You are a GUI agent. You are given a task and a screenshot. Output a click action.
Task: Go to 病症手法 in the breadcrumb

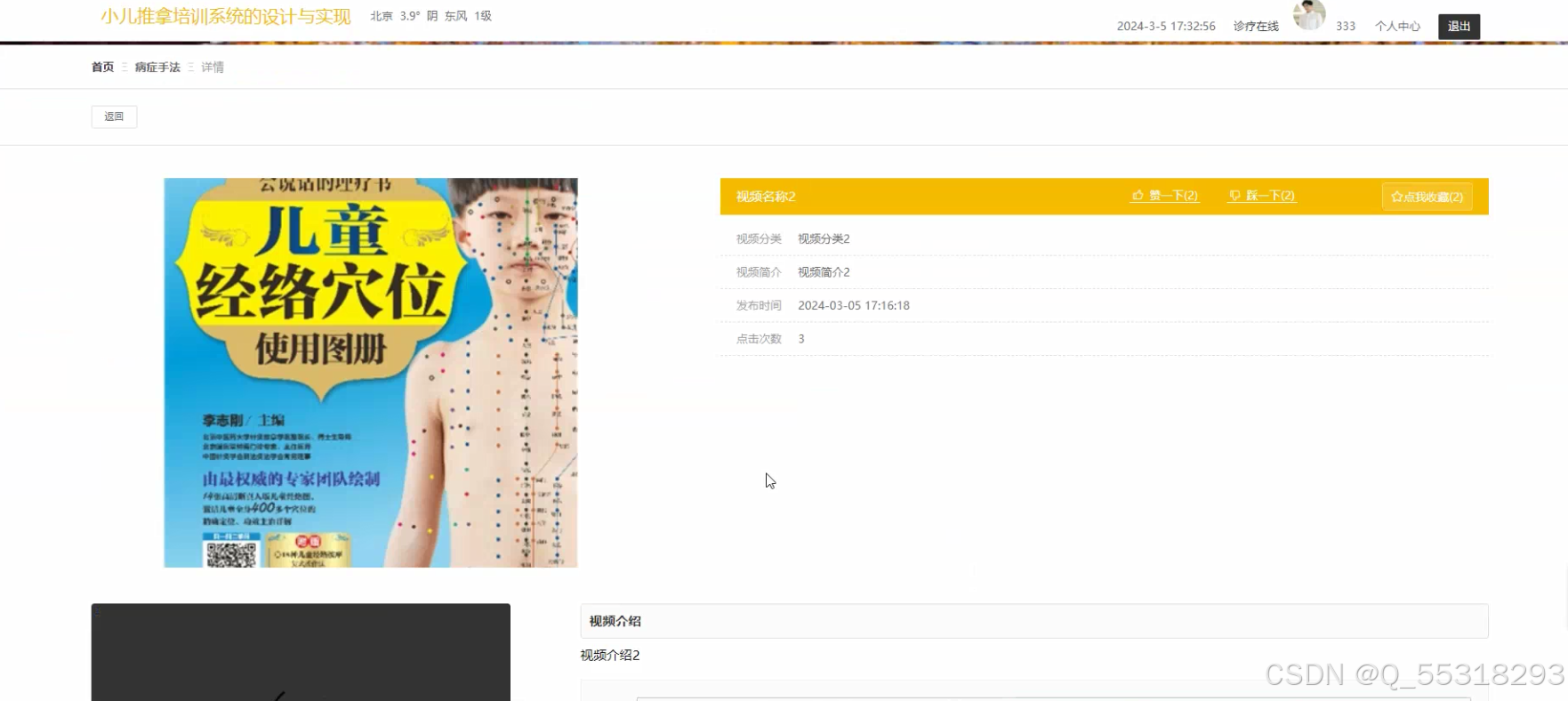click(157, 68)
